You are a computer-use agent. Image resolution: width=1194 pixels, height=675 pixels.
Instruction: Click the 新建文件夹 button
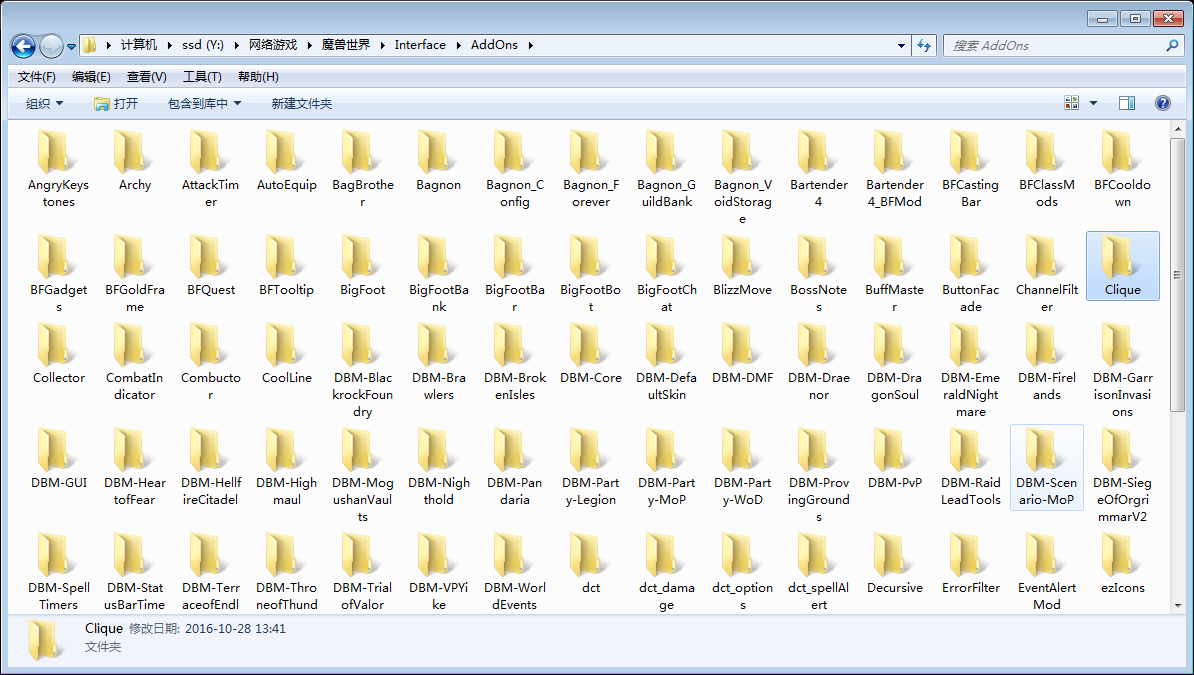(x=302, y=104)
